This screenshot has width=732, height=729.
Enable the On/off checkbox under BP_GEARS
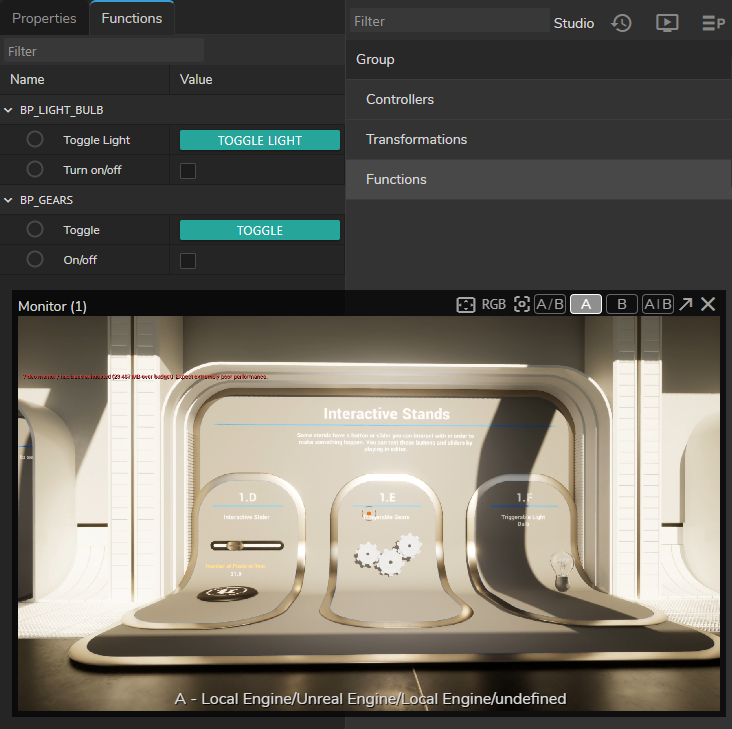(x=188, y=261)
